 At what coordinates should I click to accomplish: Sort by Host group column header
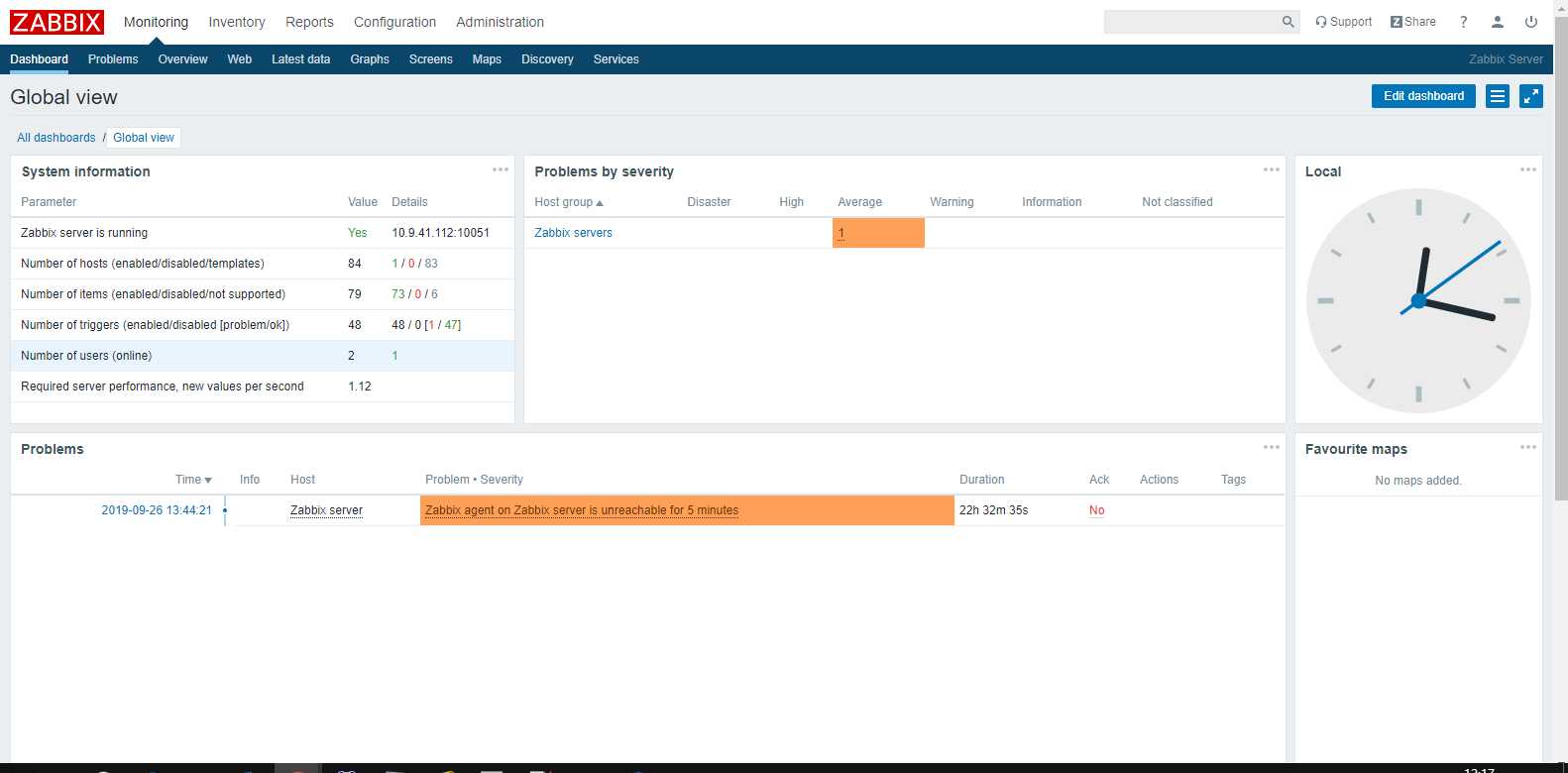[x=569, y=202]
